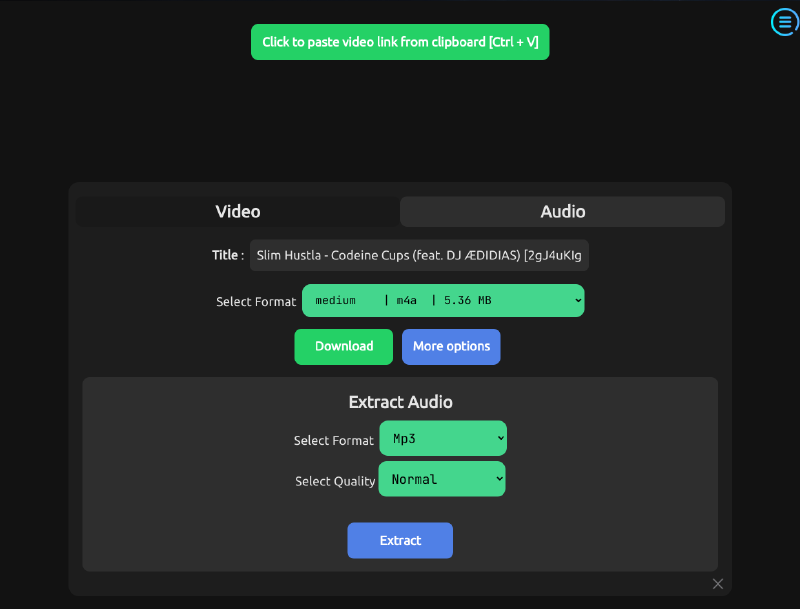The image size is (800, 609).
Task: Open the circular hamburger navigation menu
Action: click(784, 22)
